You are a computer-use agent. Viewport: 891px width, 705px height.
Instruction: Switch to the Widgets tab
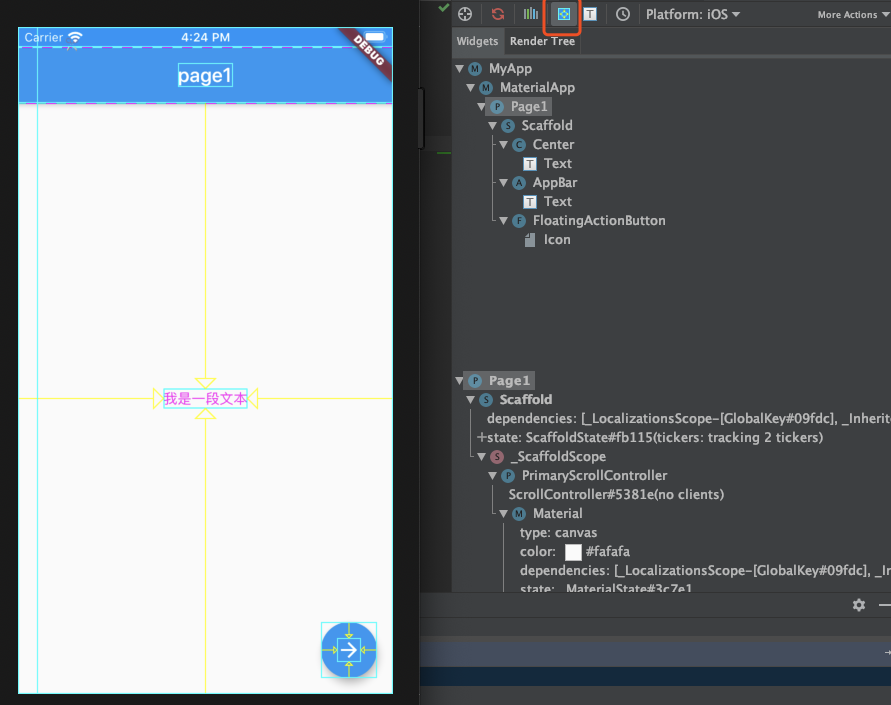point(477,41)
